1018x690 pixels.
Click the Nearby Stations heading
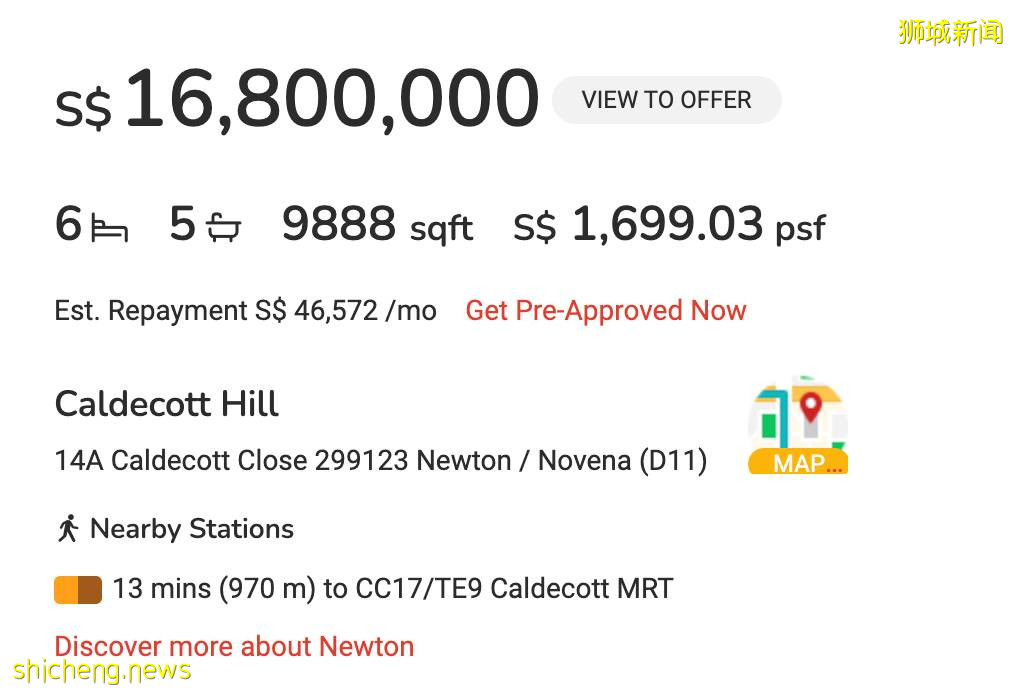coord(192,529)
